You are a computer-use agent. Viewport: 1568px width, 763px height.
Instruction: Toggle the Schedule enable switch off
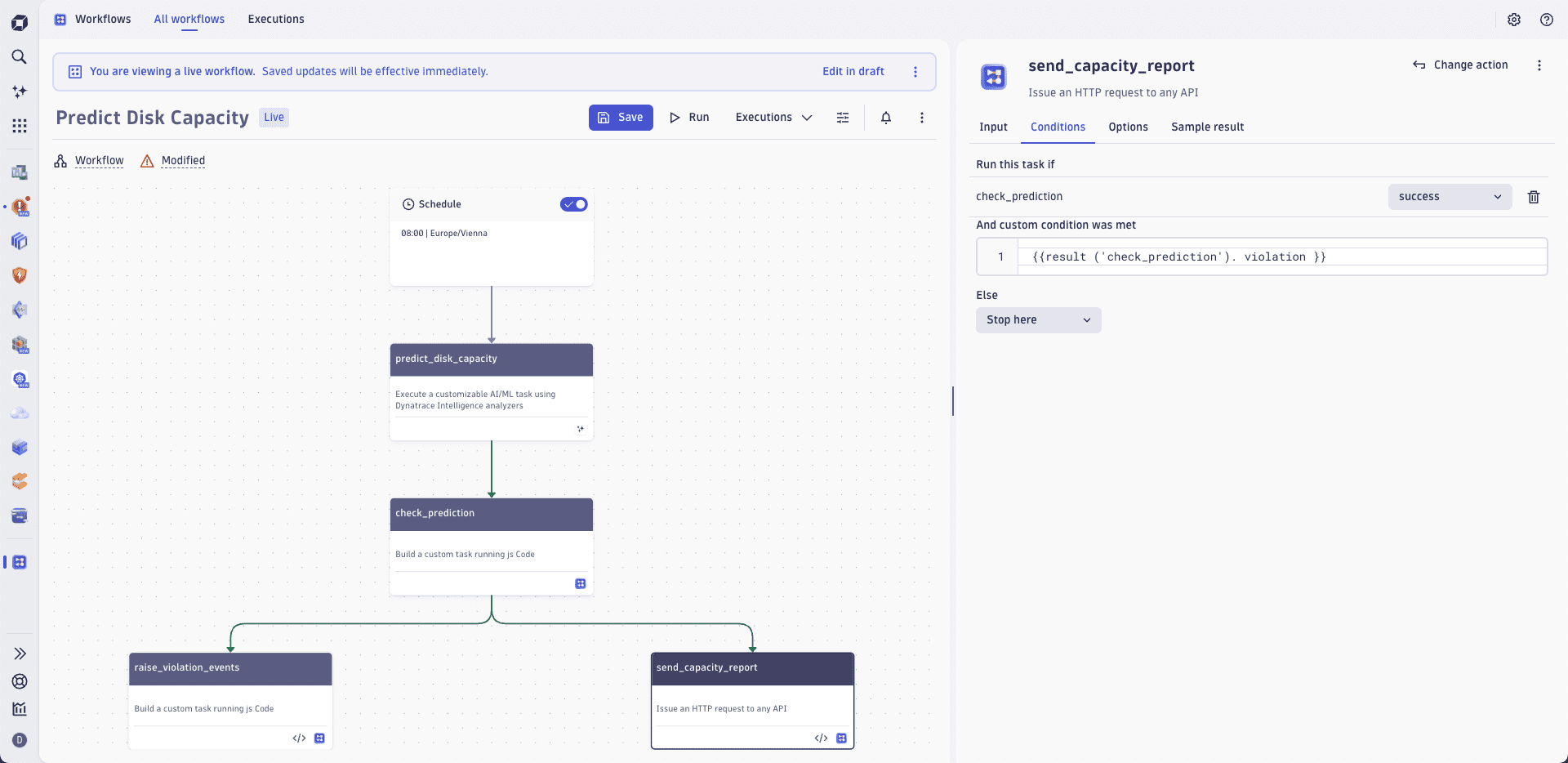click(x=573, y=204)
